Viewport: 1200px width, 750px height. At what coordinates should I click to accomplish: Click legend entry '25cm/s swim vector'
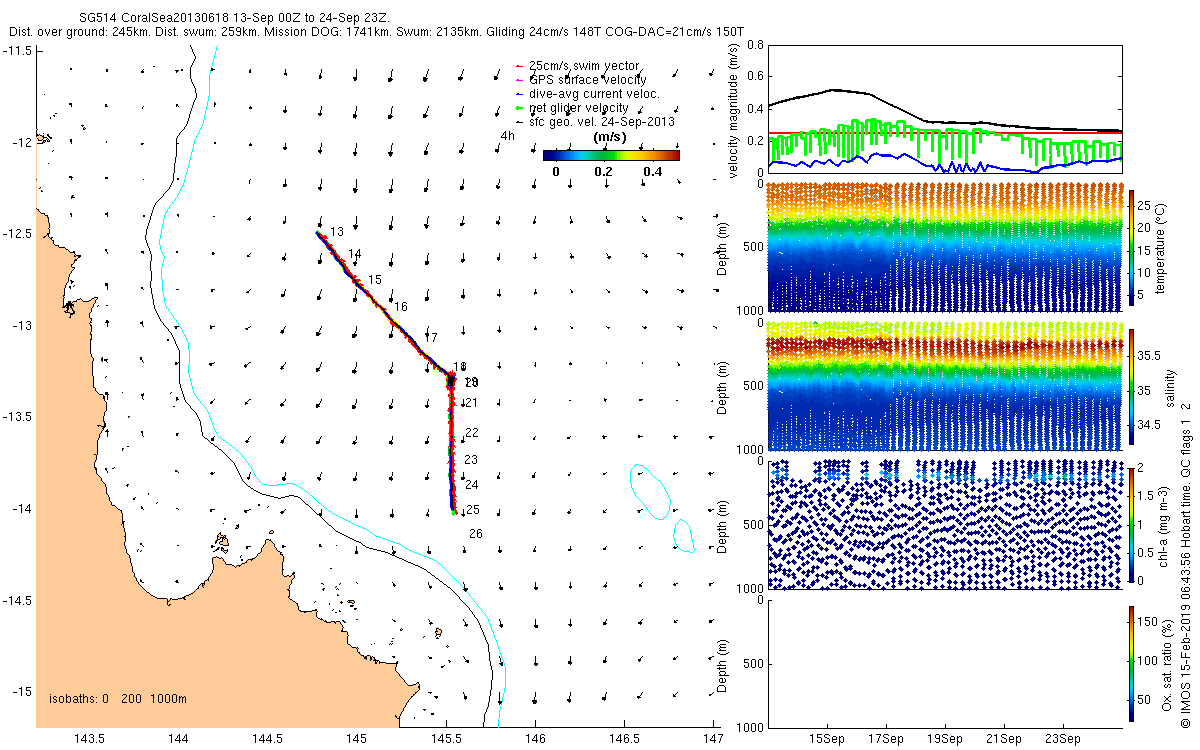(x=584, y=66)
